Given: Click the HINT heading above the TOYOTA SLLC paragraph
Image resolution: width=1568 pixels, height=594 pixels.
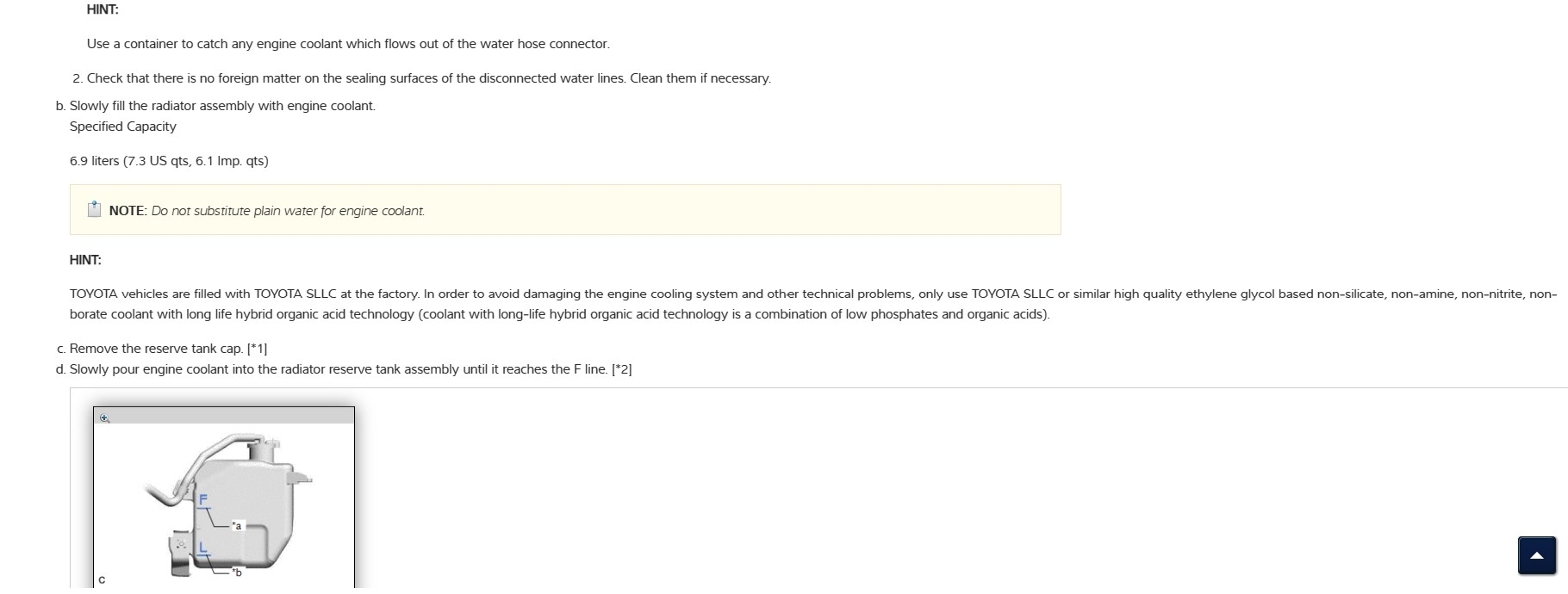Looking at the screenshot, I should click(85, 260).
